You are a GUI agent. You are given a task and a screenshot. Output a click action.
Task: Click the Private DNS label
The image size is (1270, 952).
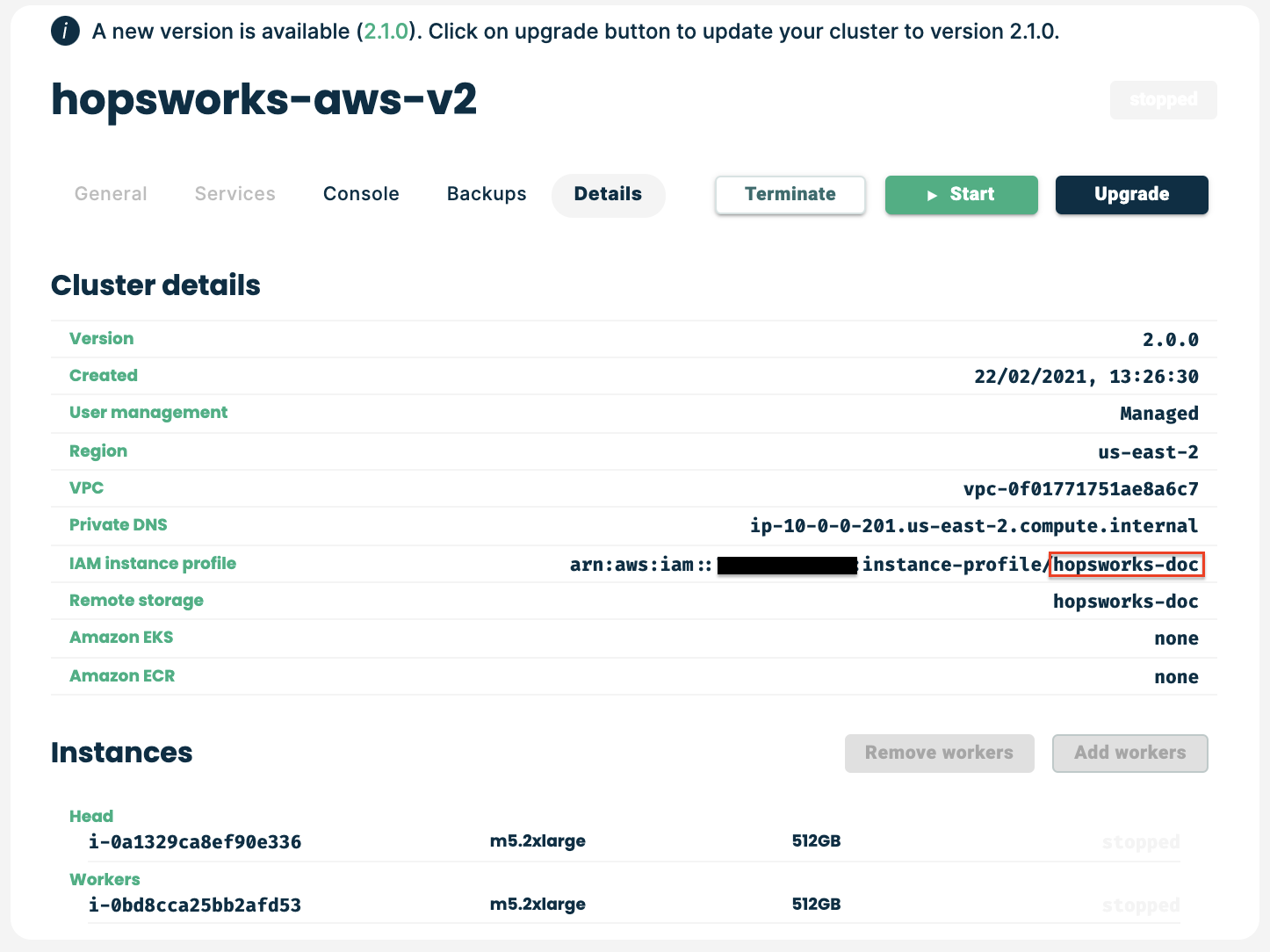119,525
